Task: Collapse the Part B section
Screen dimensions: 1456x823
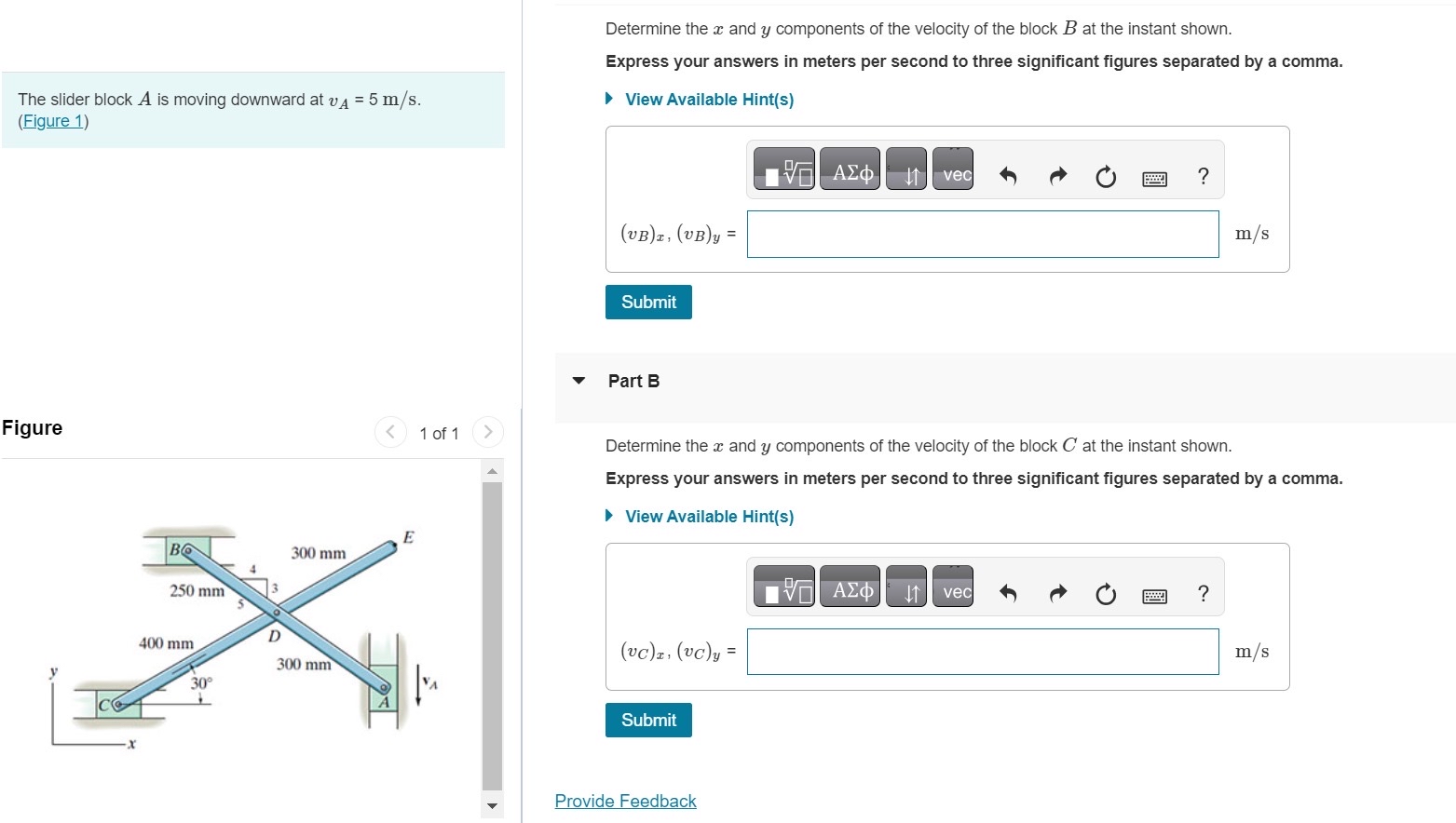Action: (x=578, y=380)
